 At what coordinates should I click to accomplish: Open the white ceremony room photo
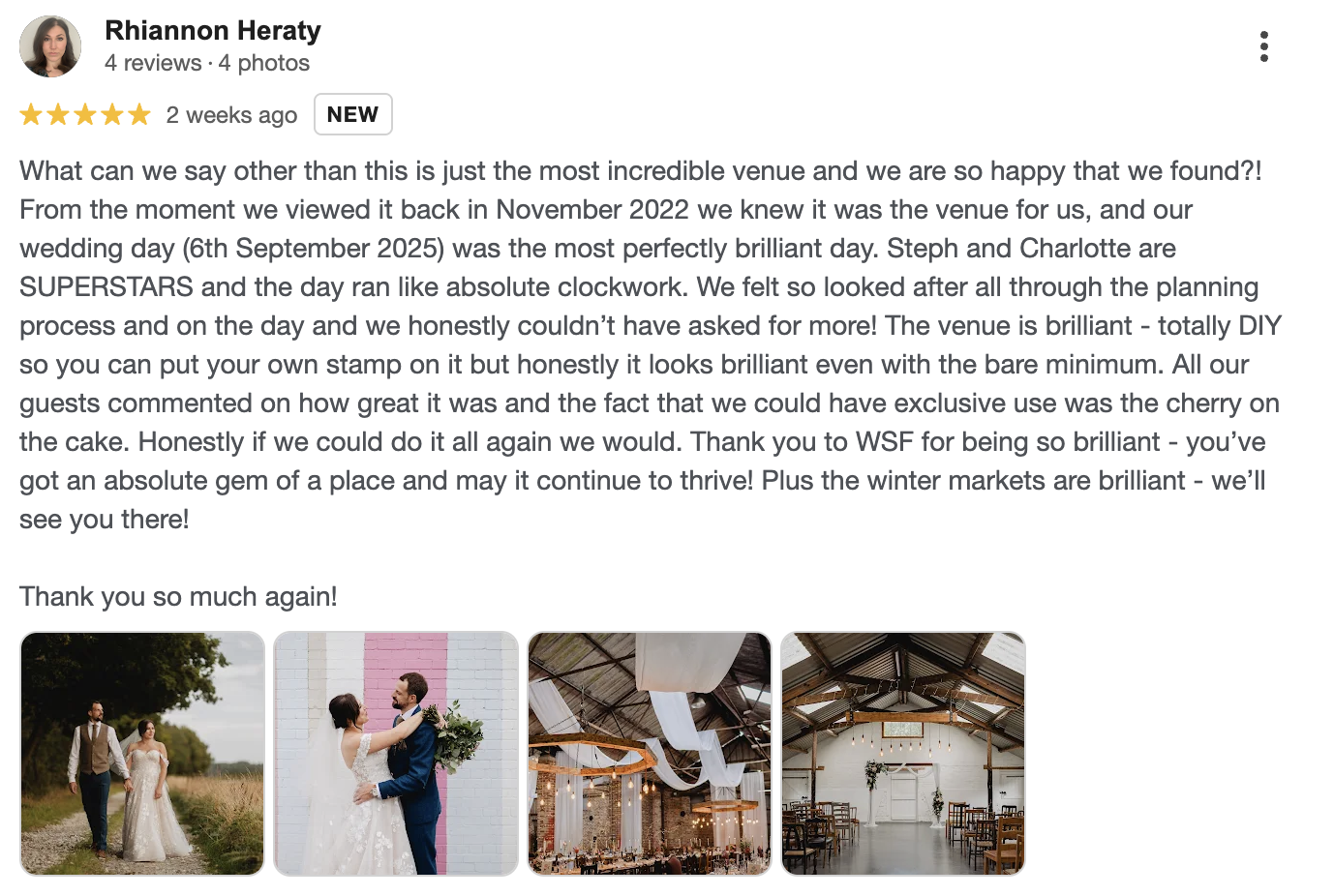903,754
